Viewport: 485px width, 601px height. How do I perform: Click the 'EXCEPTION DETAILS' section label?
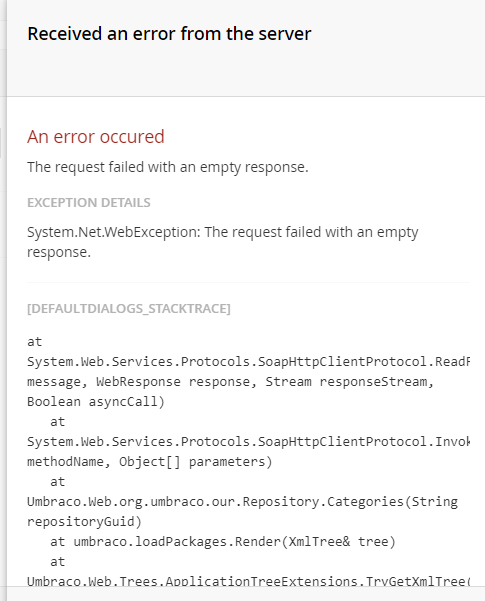pyautogui.click(x=89, y=202)
